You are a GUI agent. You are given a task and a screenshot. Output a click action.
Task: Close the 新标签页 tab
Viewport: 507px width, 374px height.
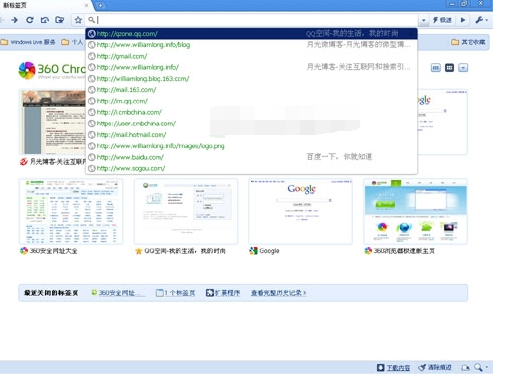click(x=86, y=5)
